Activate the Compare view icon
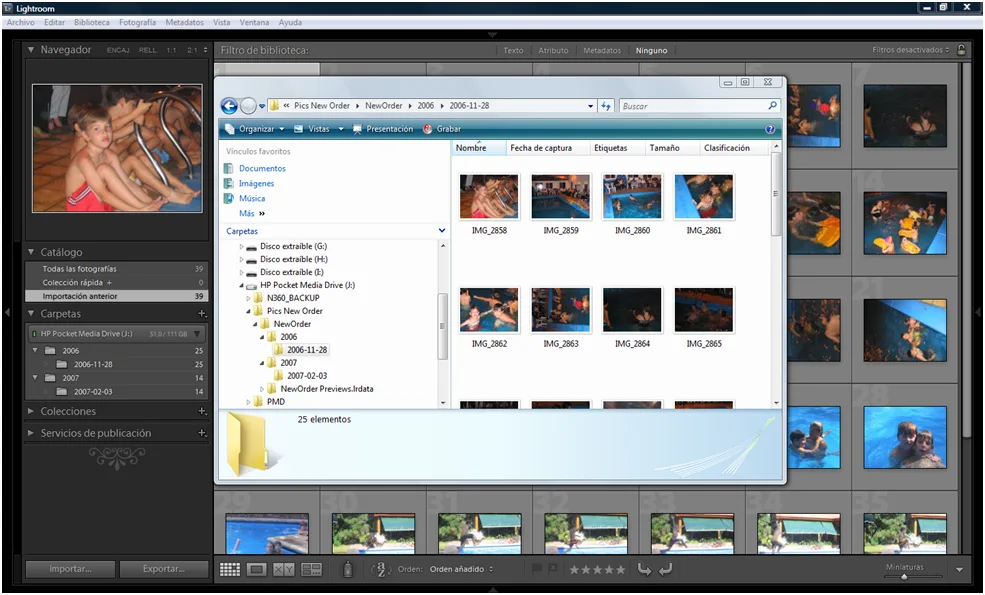 (283, 570)
